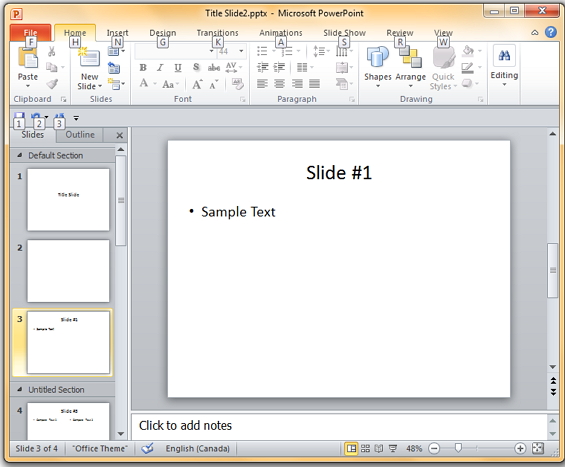
Task: Toggle Center text alignment
Action: [279, 84]
